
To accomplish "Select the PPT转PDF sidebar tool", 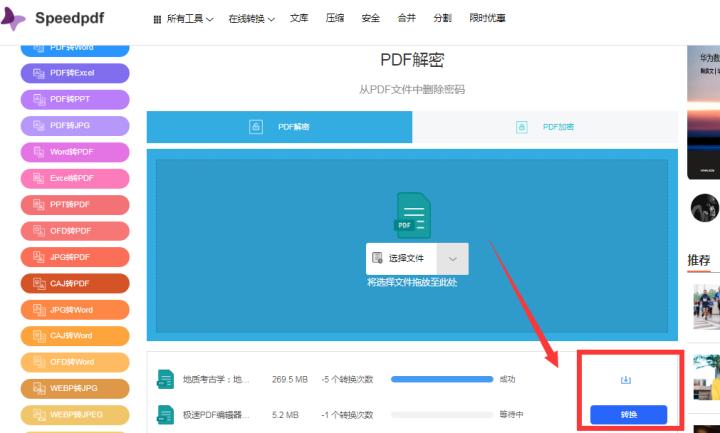I will (x=75, y=204).
